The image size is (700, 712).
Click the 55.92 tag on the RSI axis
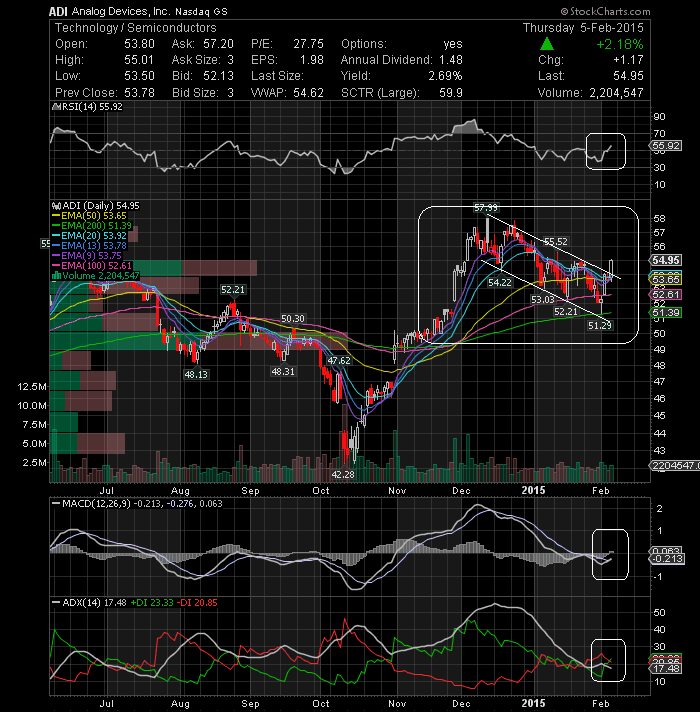666,146
